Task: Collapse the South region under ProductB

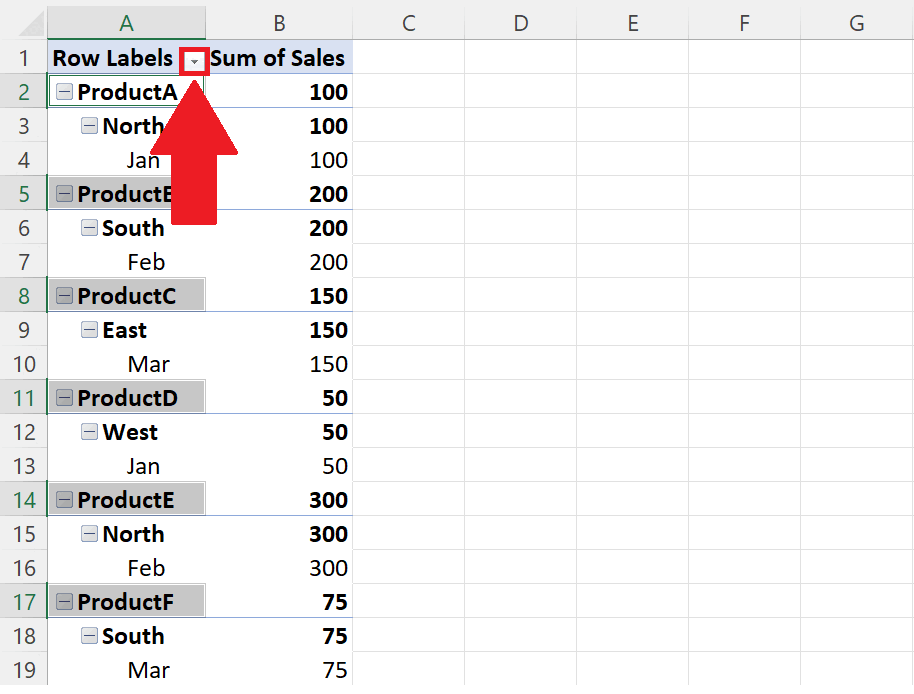Action: coord(89,228)
